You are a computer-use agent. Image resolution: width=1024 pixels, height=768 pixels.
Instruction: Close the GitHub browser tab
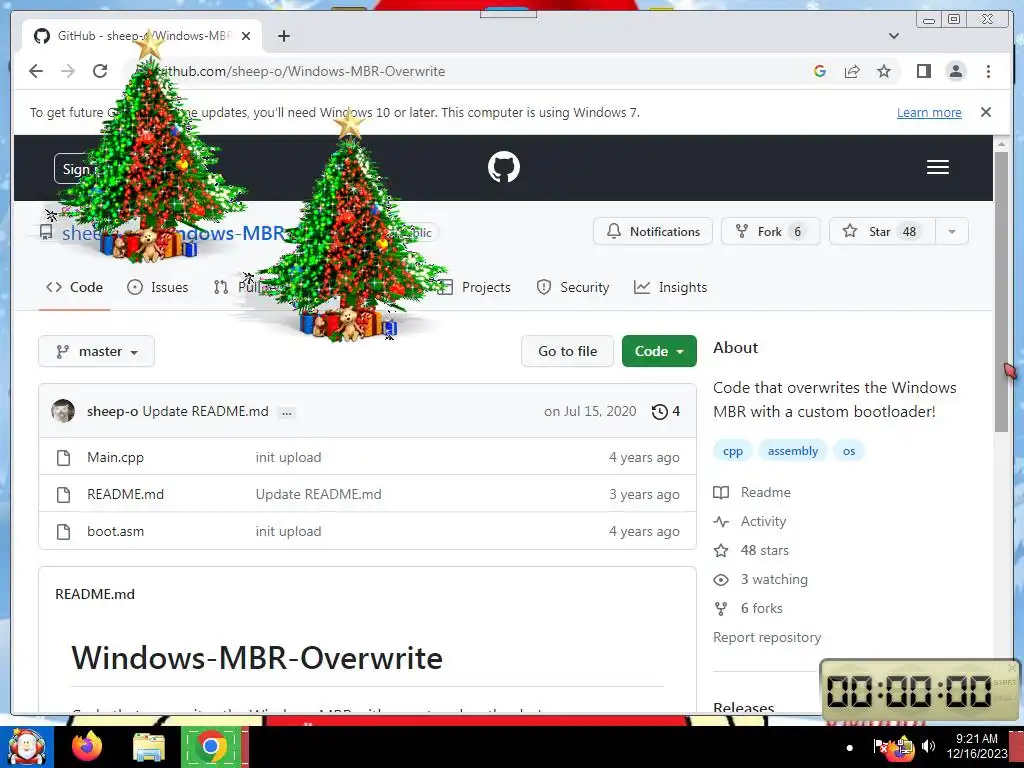click(246, 36)
